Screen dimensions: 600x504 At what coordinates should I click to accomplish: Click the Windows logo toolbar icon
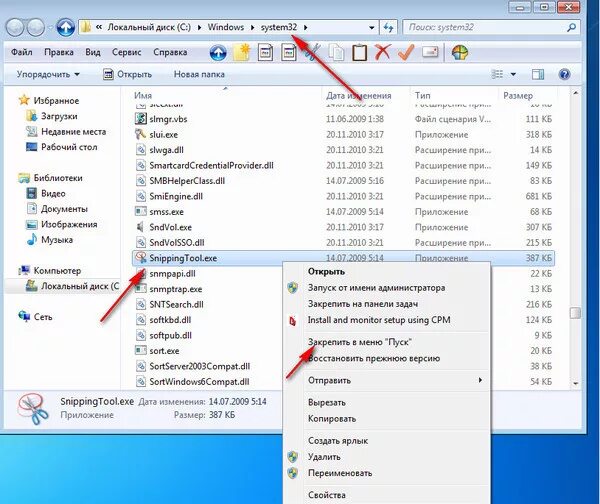460,52
